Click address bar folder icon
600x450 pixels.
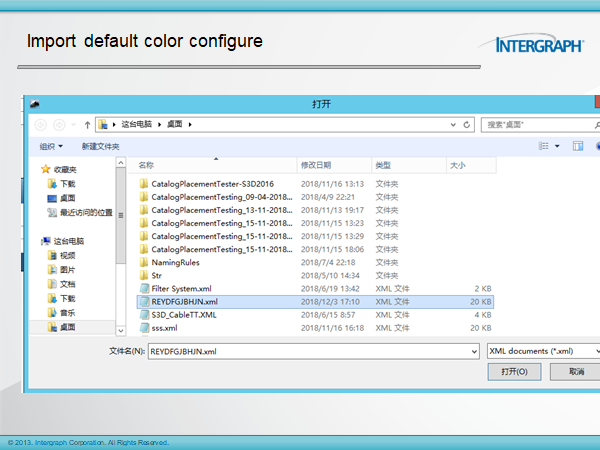tap(103, 124)
